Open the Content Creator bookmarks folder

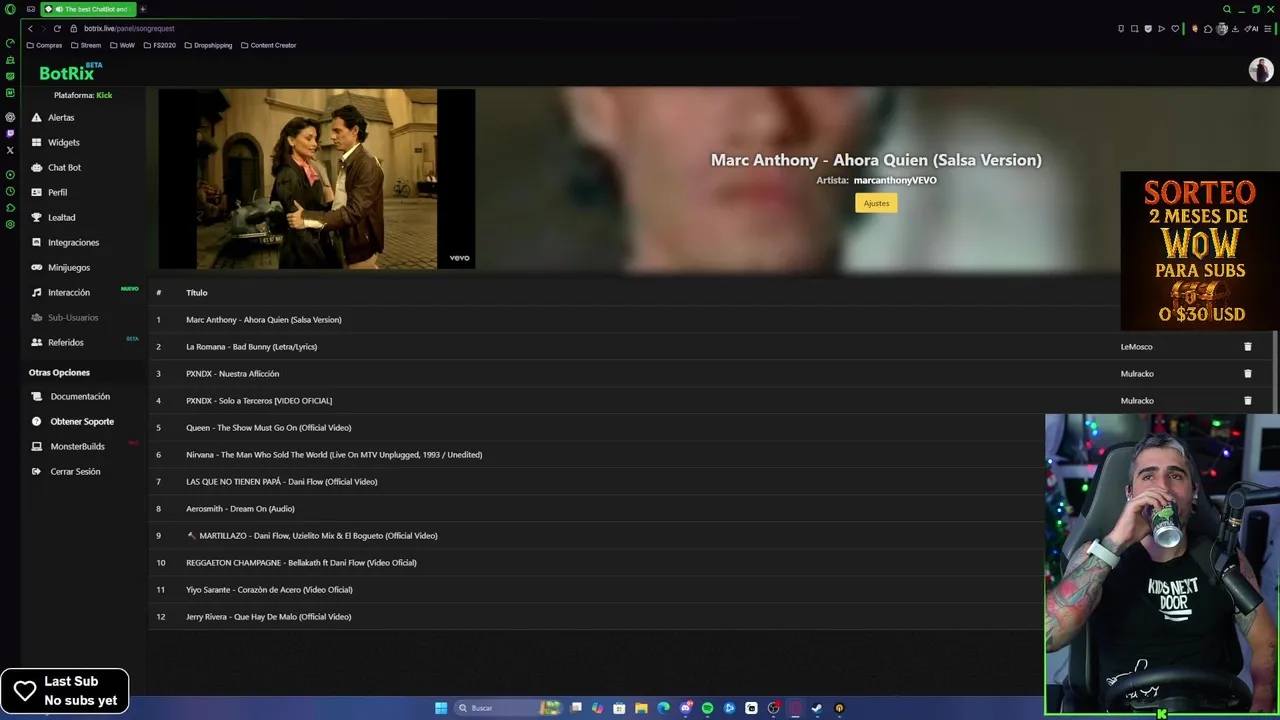click(268, 45)
